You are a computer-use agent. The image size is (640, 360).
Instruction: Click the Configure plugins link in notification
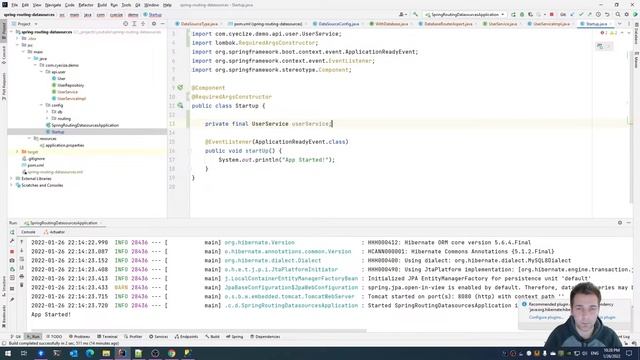(x=546, y=317)
